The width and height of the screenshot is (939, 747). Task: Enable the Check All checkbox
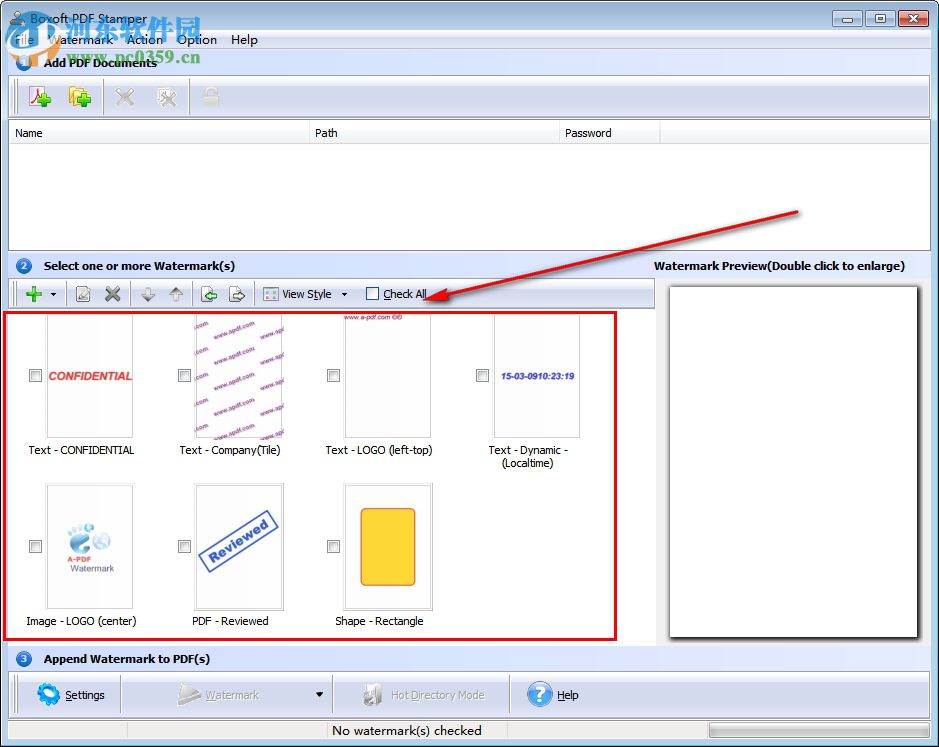click(x=374, y=293)
